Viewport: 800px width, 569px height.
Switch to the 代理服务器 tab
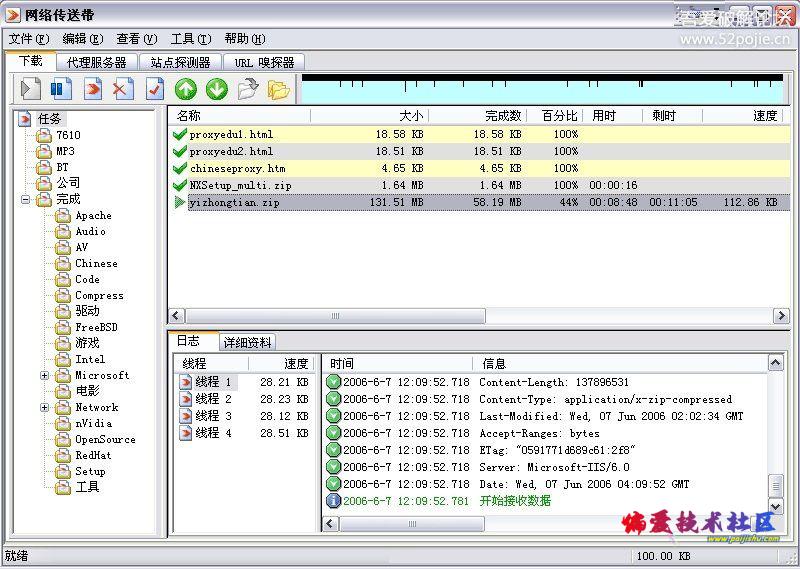point(97,63)
